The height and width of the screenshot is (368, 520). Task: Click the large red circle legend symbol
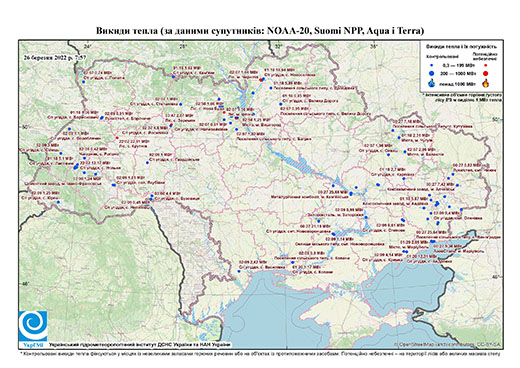[486, 73]
